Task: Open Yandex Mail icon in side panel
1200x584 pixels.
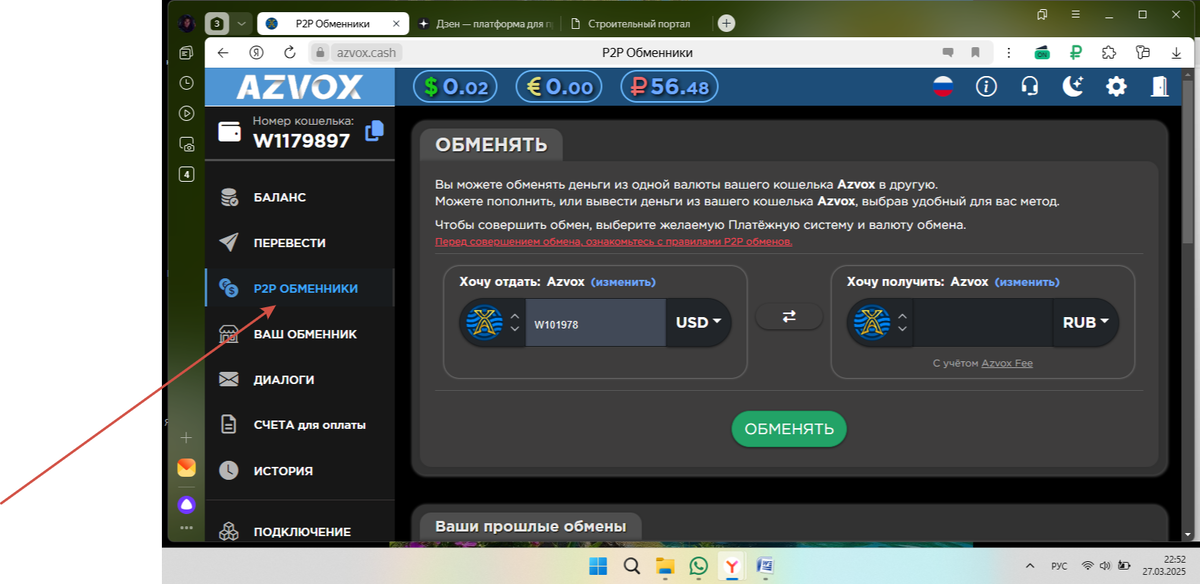Action: tap(186, 467)
